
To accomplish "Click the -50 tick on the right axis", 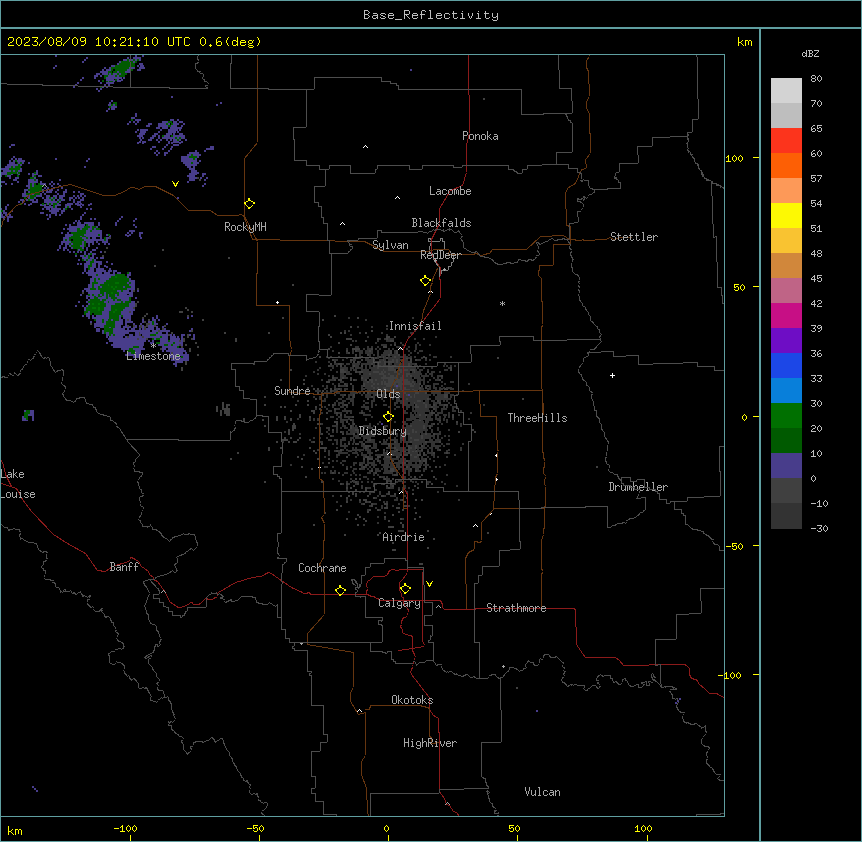I will [734, 546].
